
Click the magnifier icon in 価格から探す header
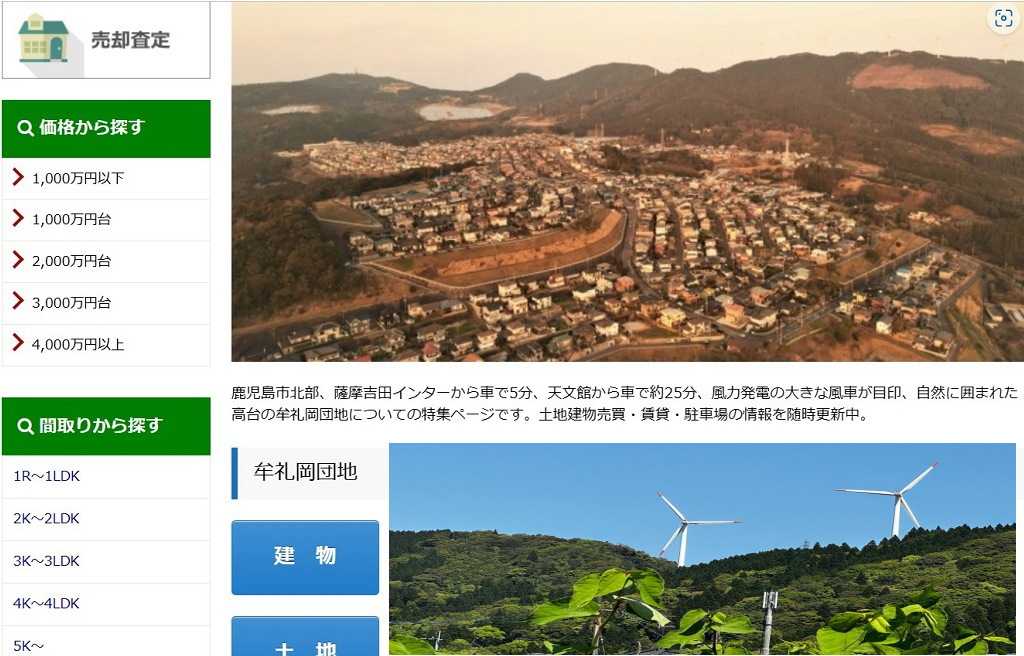[25, 127]
